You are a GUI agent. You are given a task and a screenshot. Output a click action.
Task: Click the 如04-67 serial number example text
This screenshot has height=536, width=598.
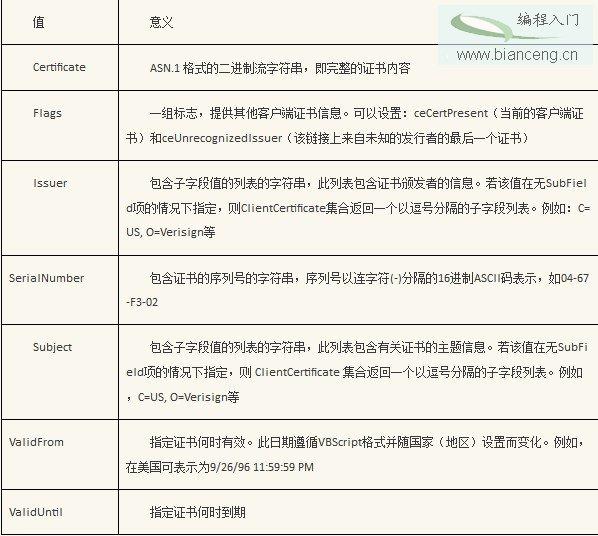pyautogui.click(x=568, y=278)
